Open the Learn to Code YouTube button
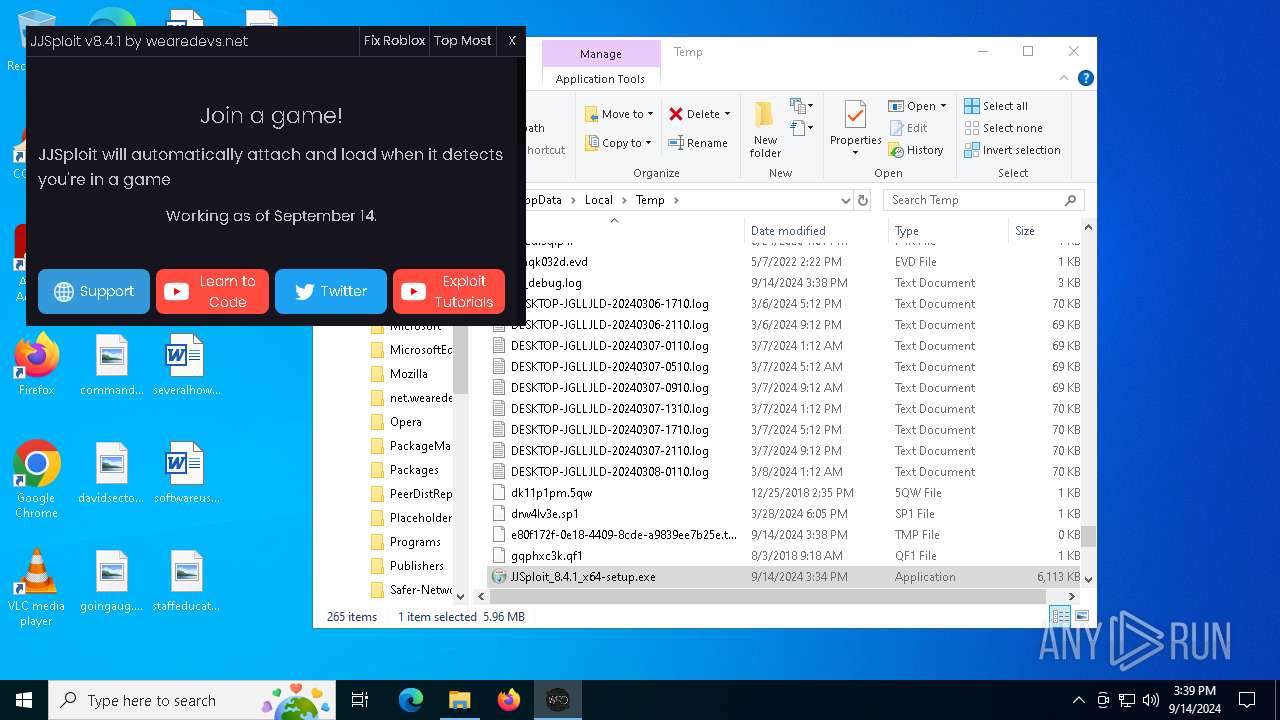This screenshot has height=720, width=1280. (212, 291)
